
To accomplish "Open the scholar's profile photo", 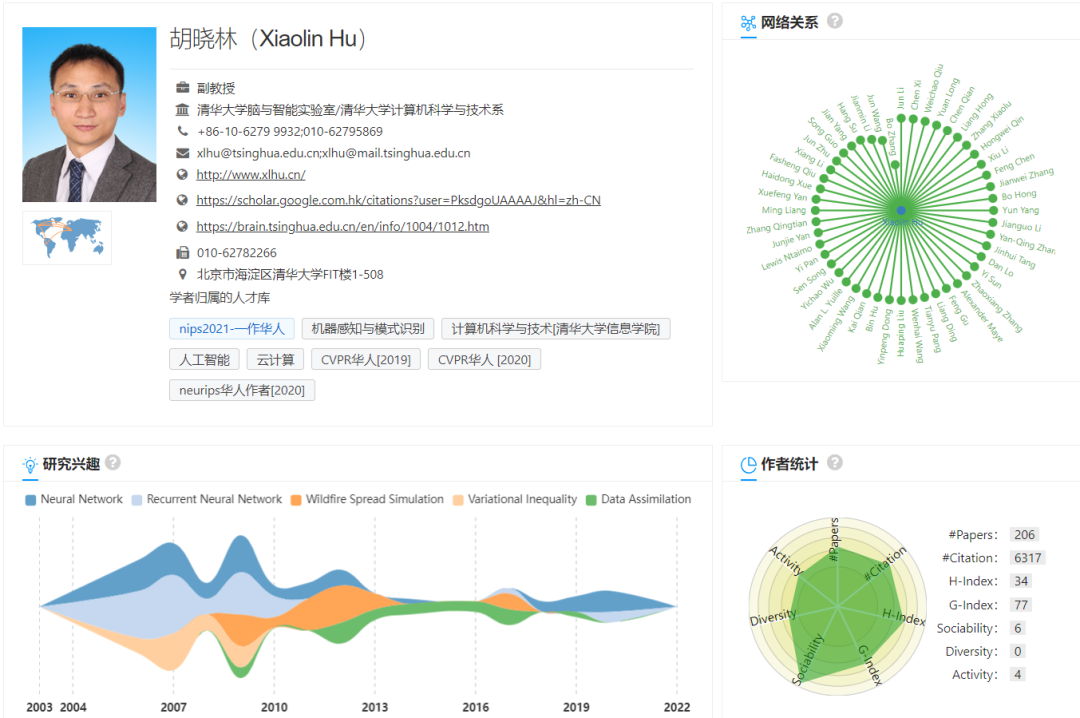I will 89,114.
